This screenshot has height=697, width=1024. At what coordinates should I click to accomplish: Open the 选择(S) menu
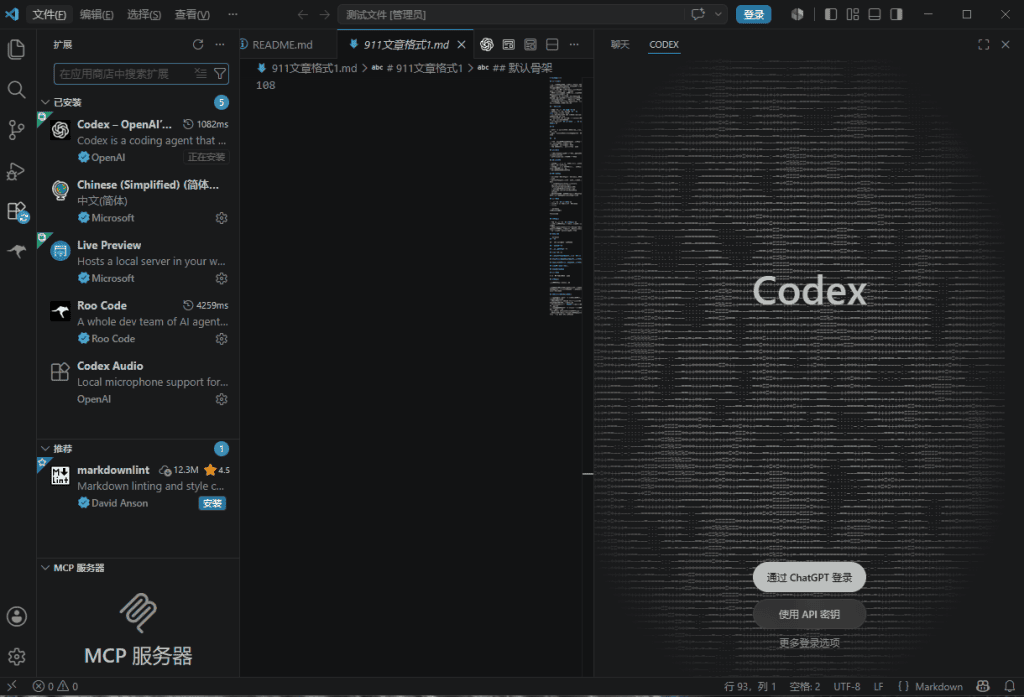[x=144, y=14]
